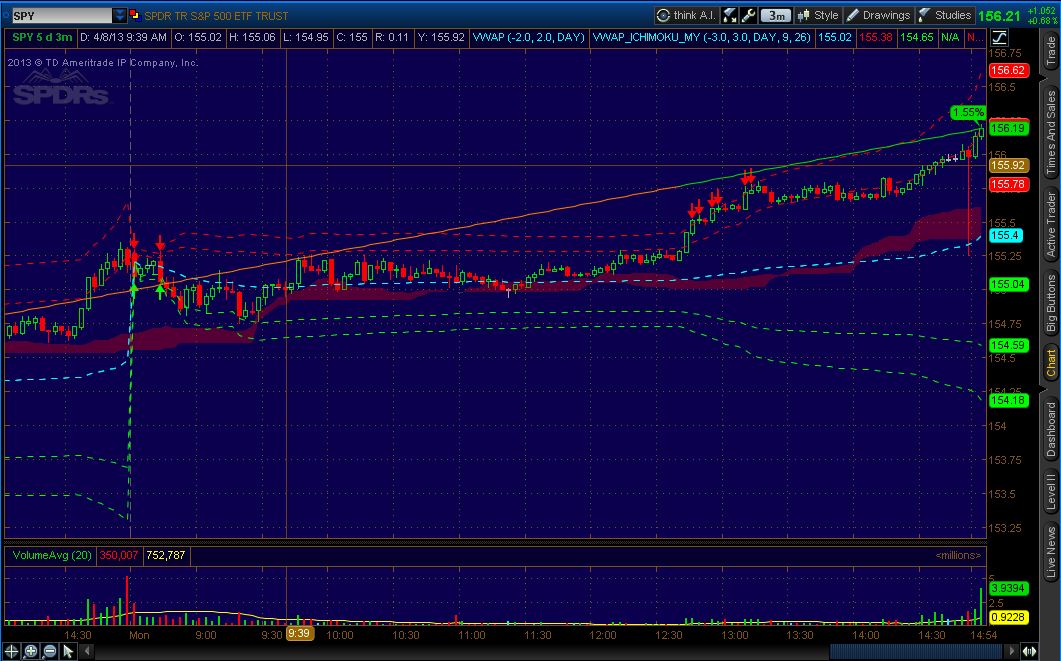The image size is (1061, 661).
Task: Expand the SPY symbol dropdown arrow
Action: coord(120,16)
